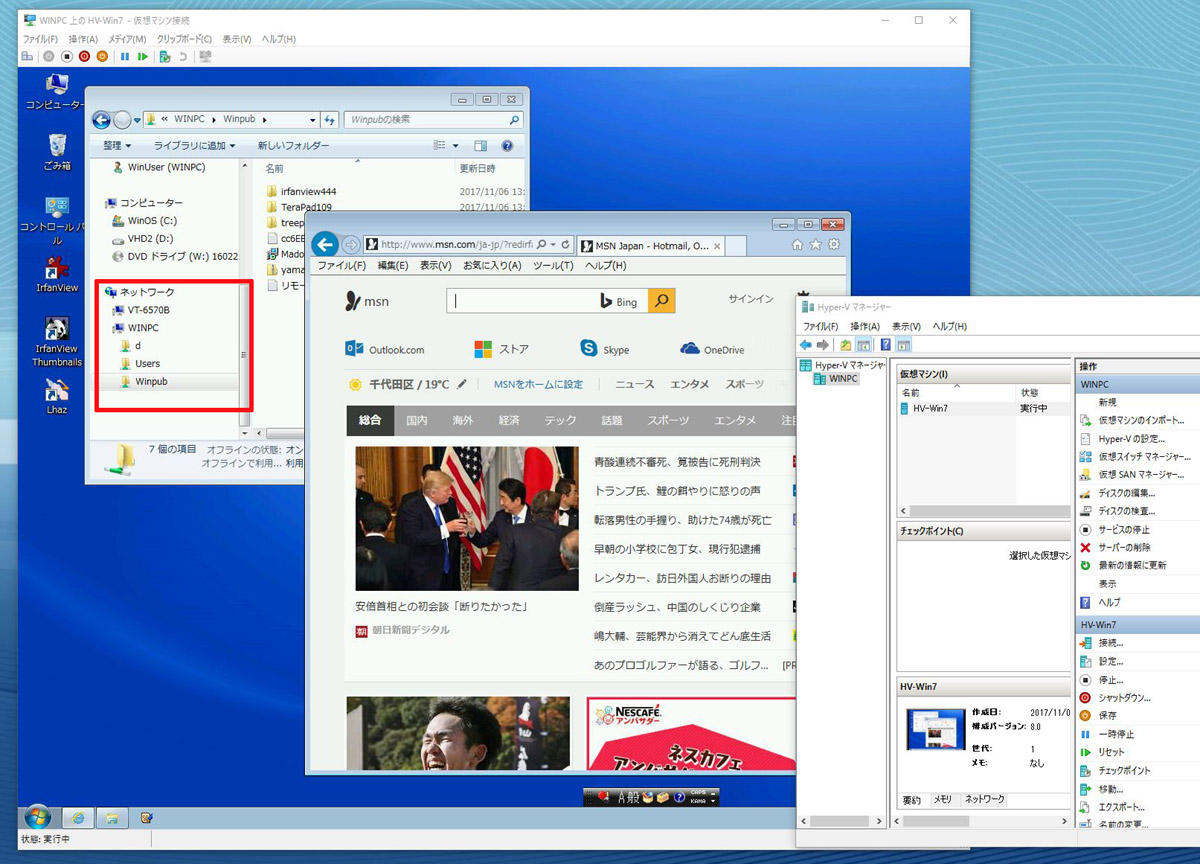
Task: Click the Internet Explorer back arrow
Action: click(x=324, y=244)
